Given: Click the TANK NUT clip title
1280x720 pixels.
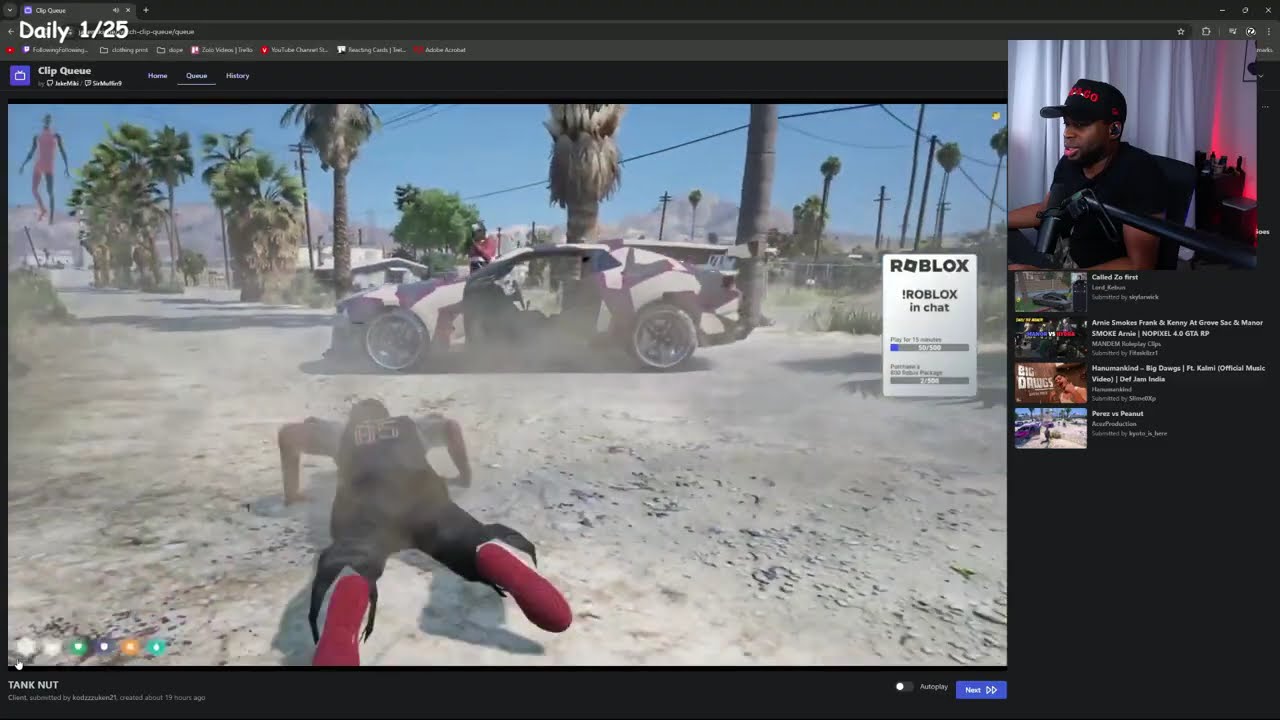Looking at the screenshot, I should [x=33, y=685].
